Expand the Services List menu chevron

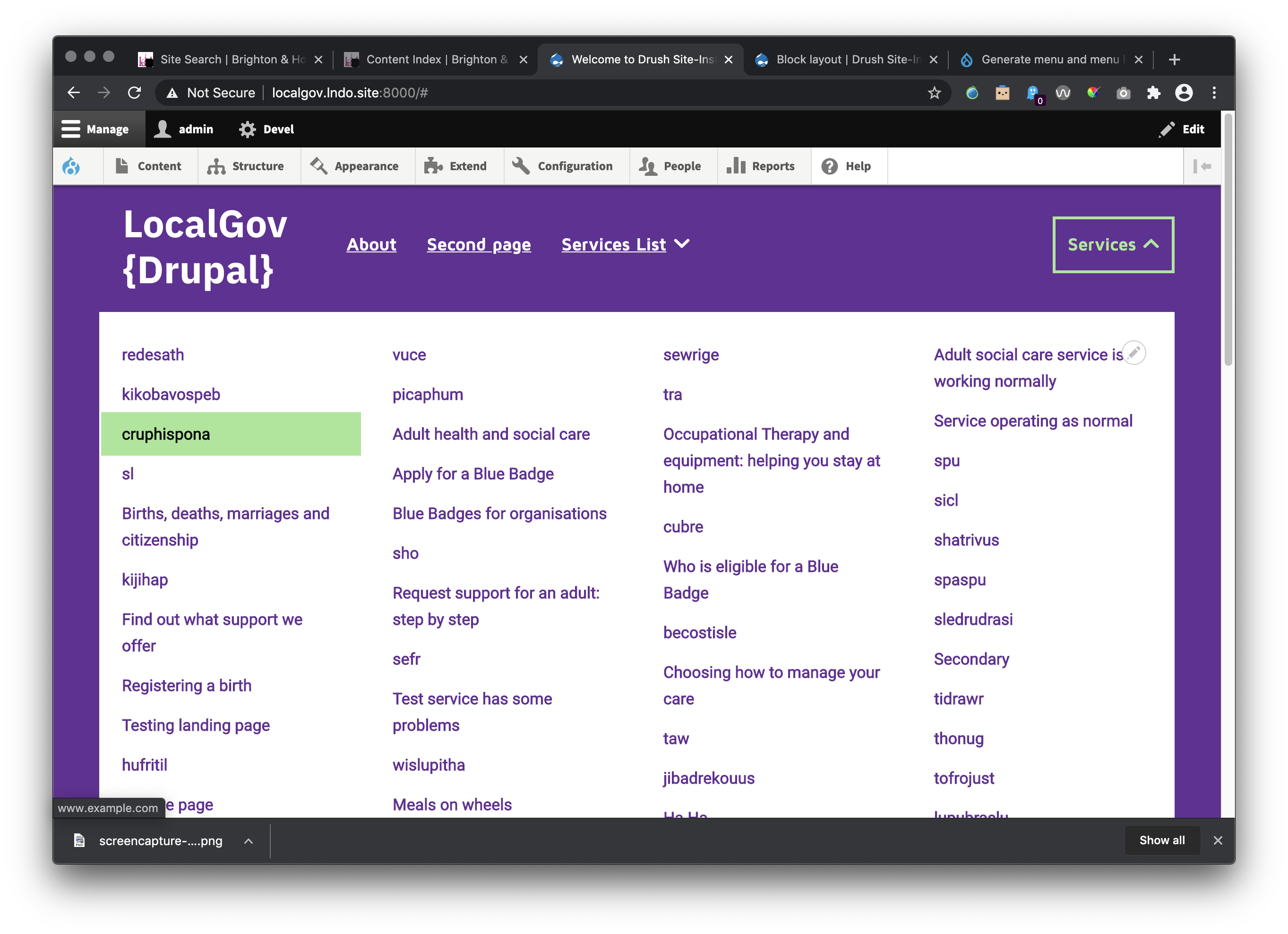click(x=681, y=244)
